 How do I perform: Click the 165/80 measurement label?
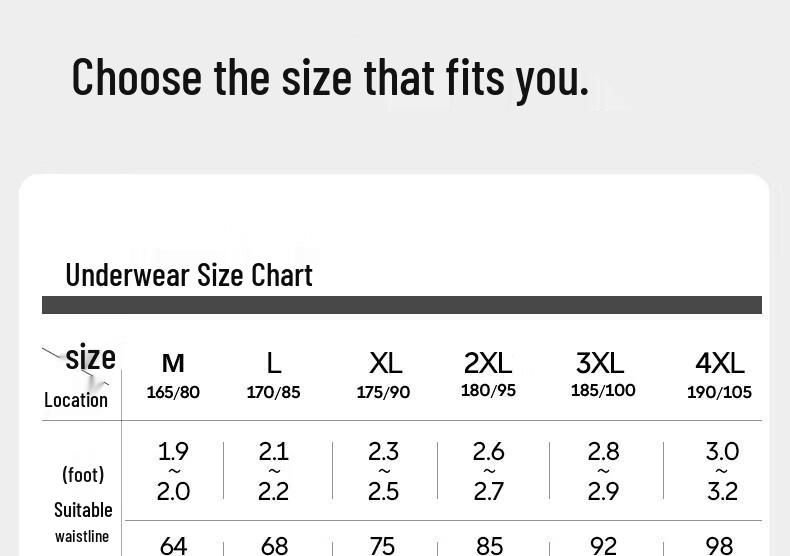pyautogui.click(x=173, y=392)
